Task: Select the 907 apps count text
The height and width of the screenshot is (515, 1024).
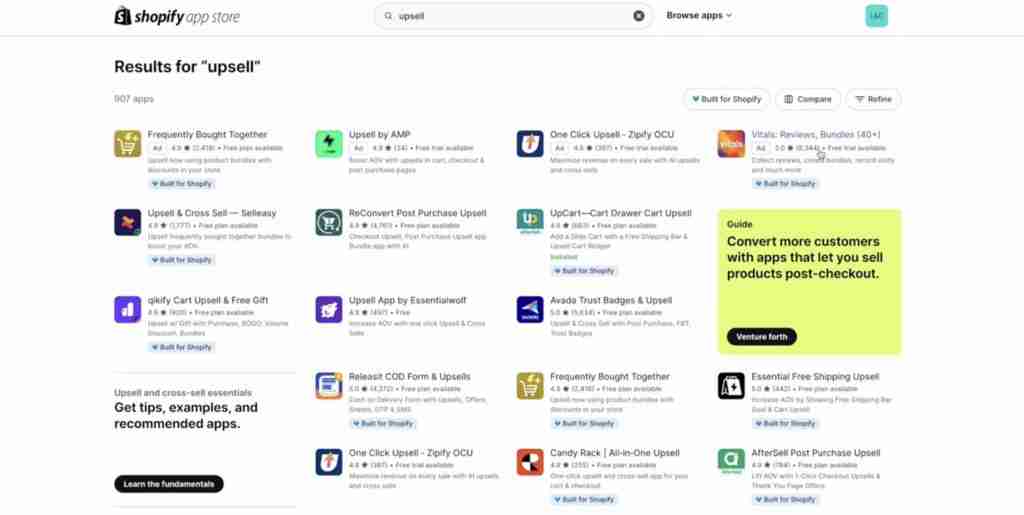Action: click(x=134, y=99)
